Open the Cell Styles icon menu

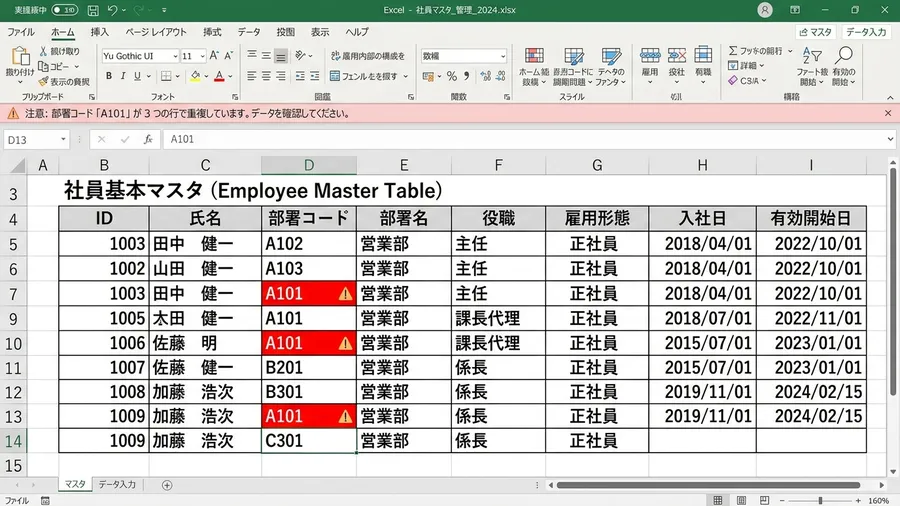coord(611,56)
